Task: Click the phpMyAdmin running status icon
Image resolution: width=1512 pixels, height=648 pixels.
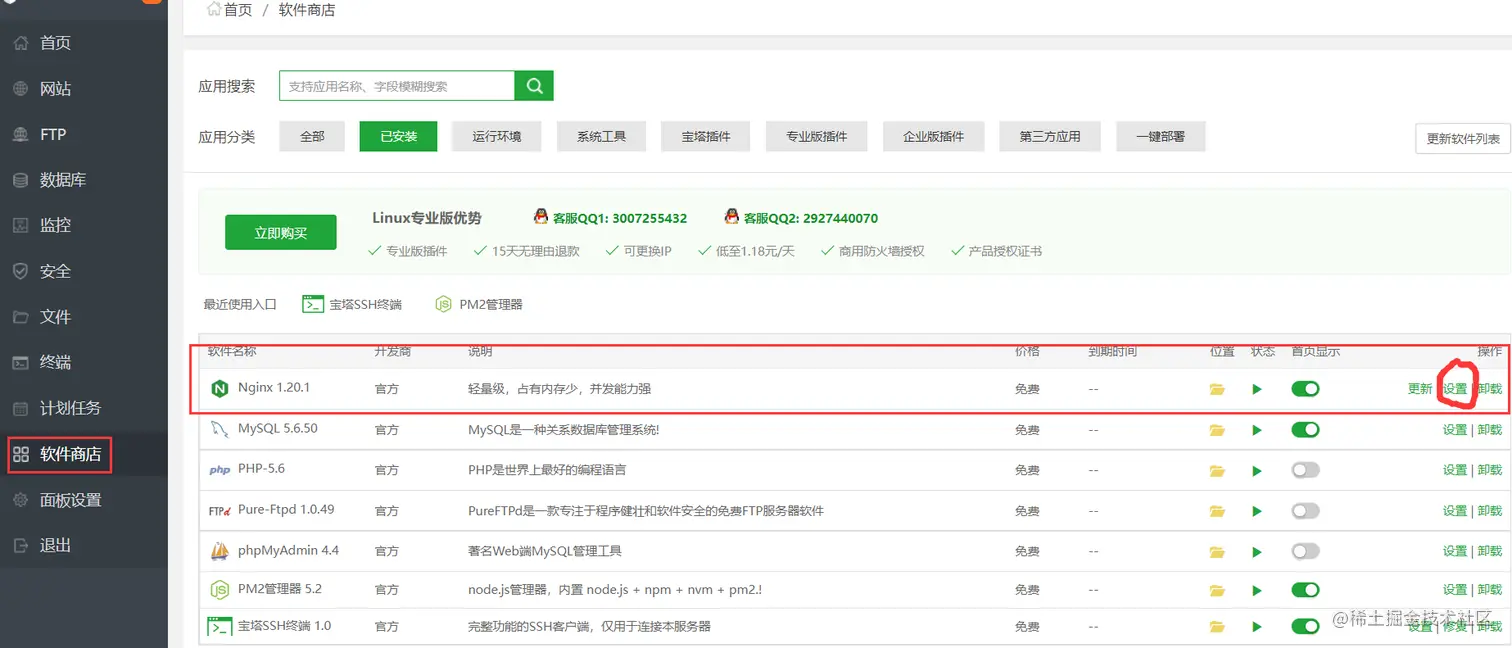Action: point(1258,551)
